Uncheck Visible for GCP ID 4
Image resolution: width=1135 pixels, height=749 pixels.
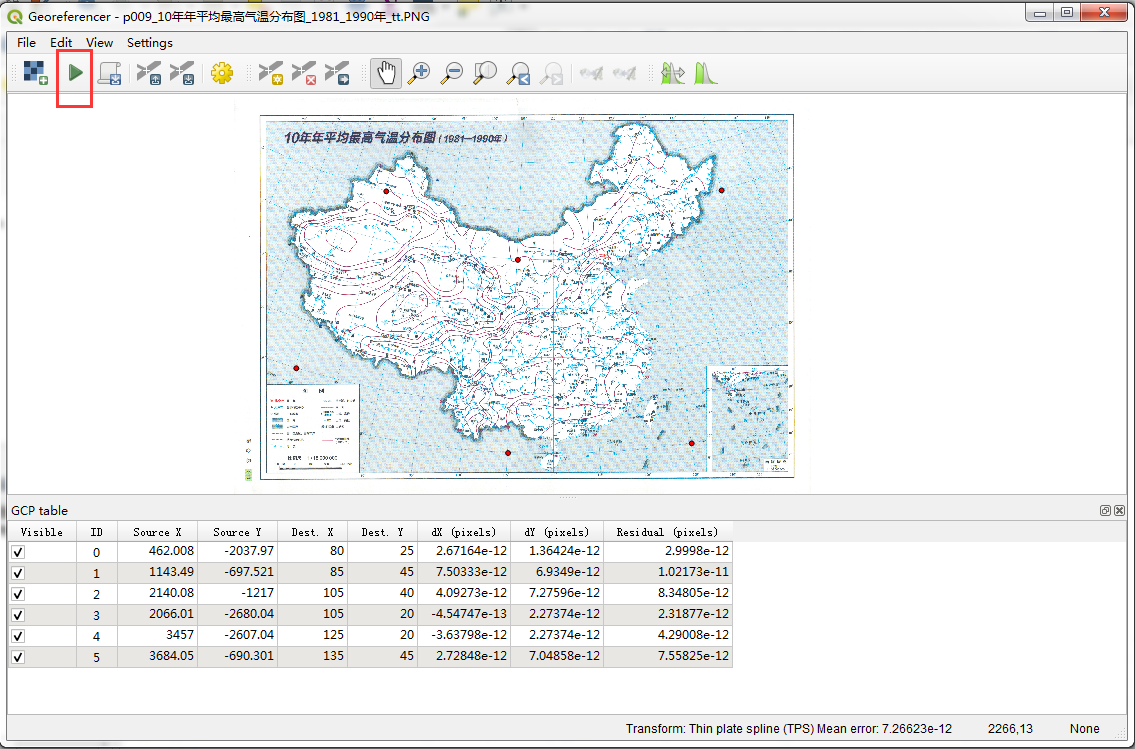(x=18, y=636)
